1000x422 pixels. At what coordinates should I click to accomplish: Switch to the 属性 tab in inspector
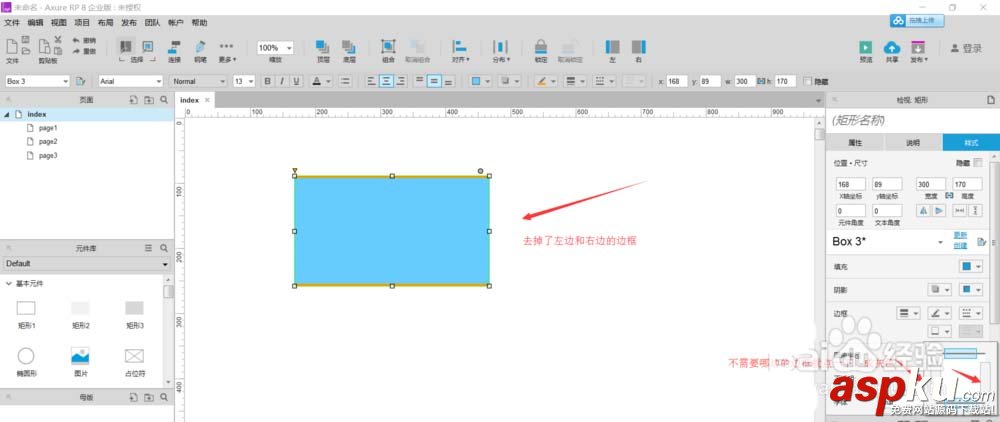855,143
